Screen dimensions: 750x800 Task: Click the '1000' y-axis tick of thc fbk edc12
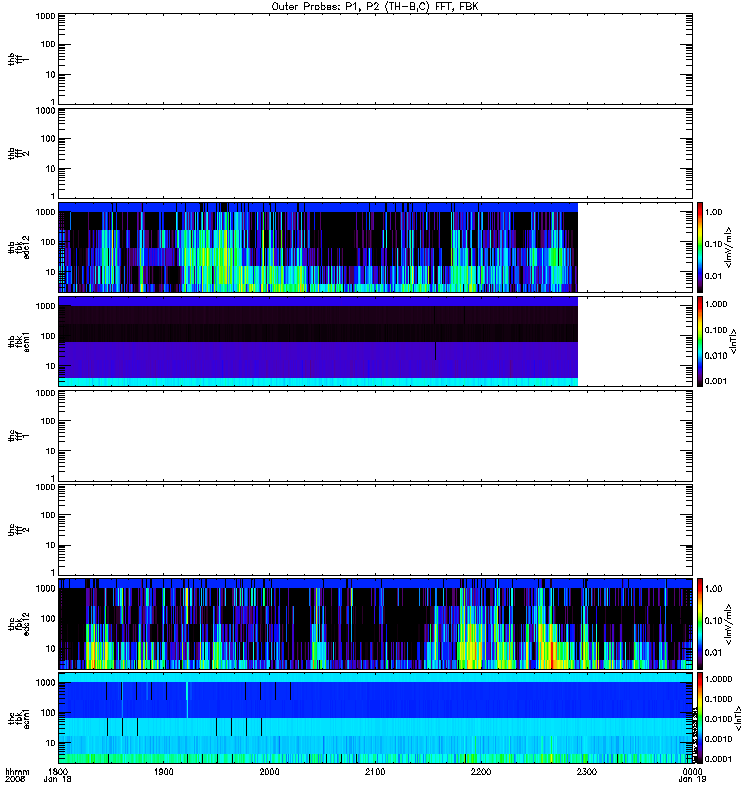[x=45, y=588]
